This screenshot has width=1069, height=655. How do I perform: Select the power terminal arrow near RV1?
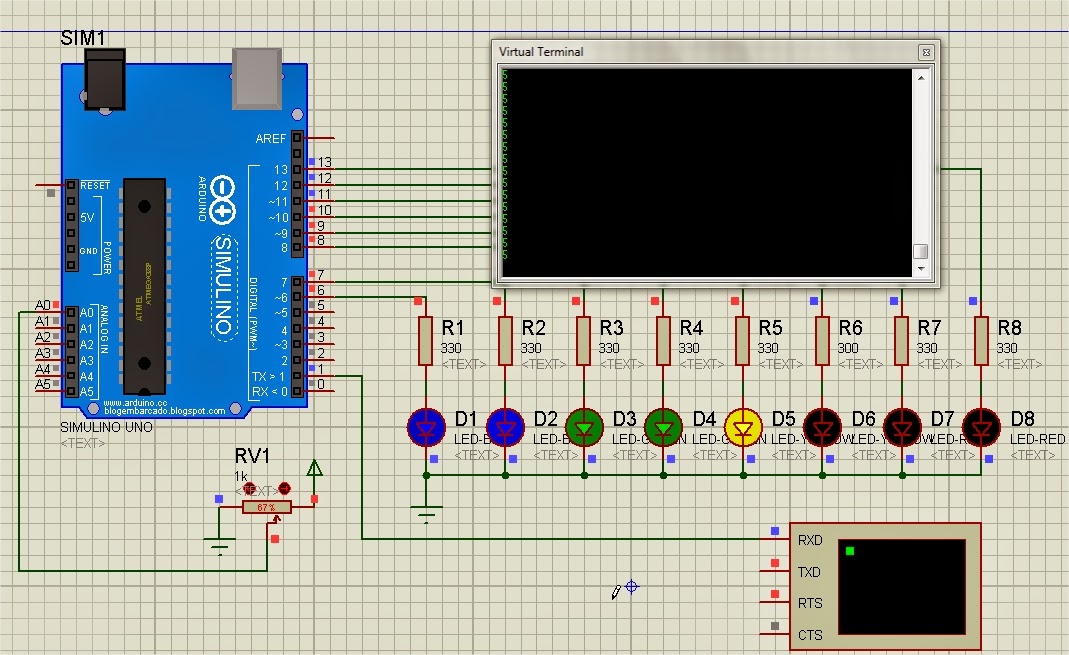click(315, 468)
